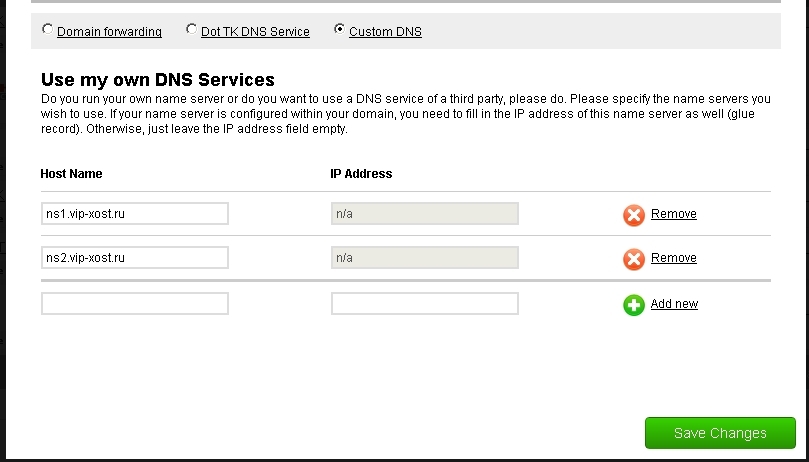
Task: Focus the ns1.vip-xost.ru host name field
Action: coord(135,214)
